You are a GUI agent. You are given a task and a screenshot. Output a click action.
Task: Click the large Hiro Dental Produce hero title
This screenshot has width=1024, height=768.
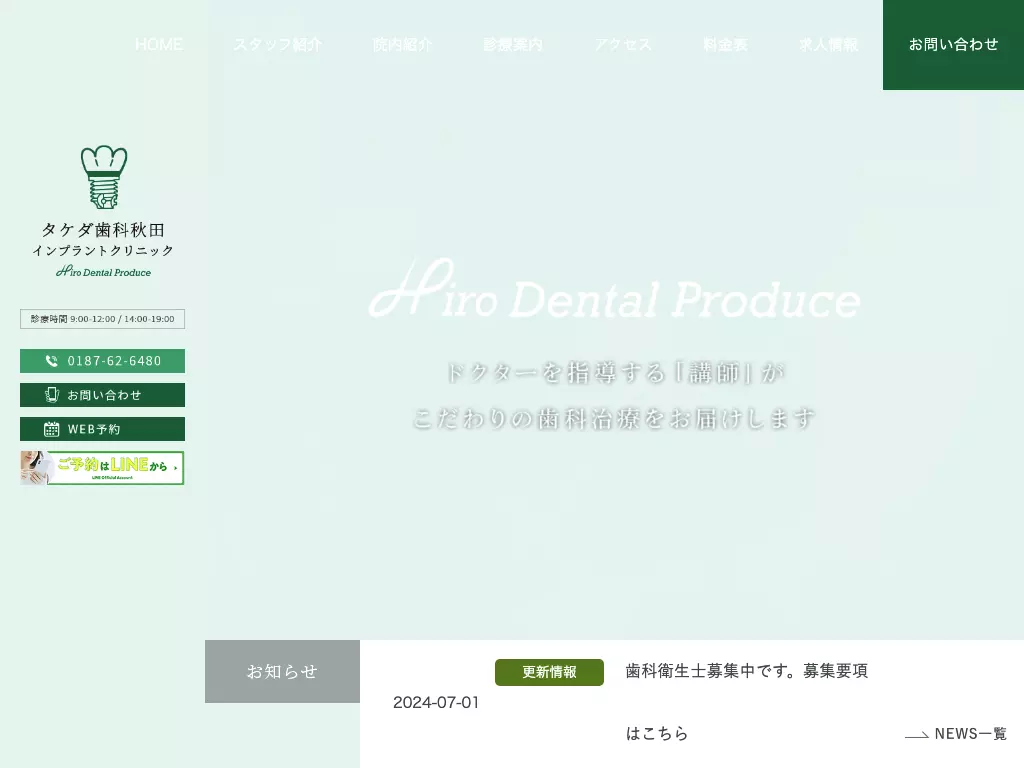point(615,289)
